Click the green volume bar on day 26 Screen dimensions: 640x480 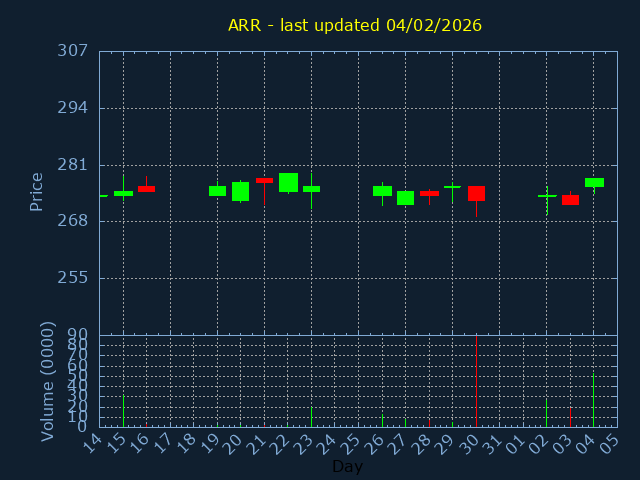point(382,420)
